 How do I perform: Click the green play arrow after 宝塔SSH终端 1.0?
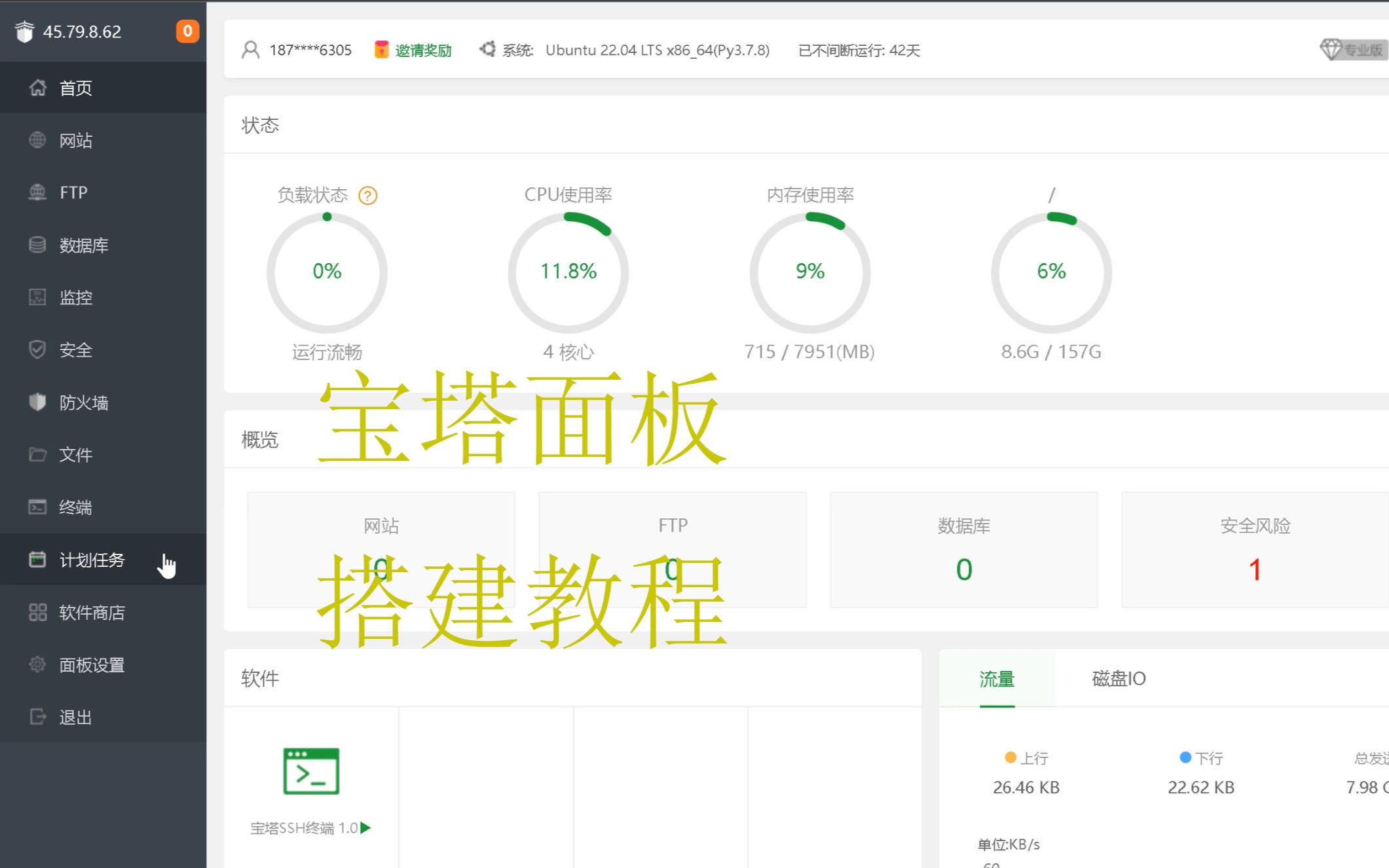tap(365, 828)
